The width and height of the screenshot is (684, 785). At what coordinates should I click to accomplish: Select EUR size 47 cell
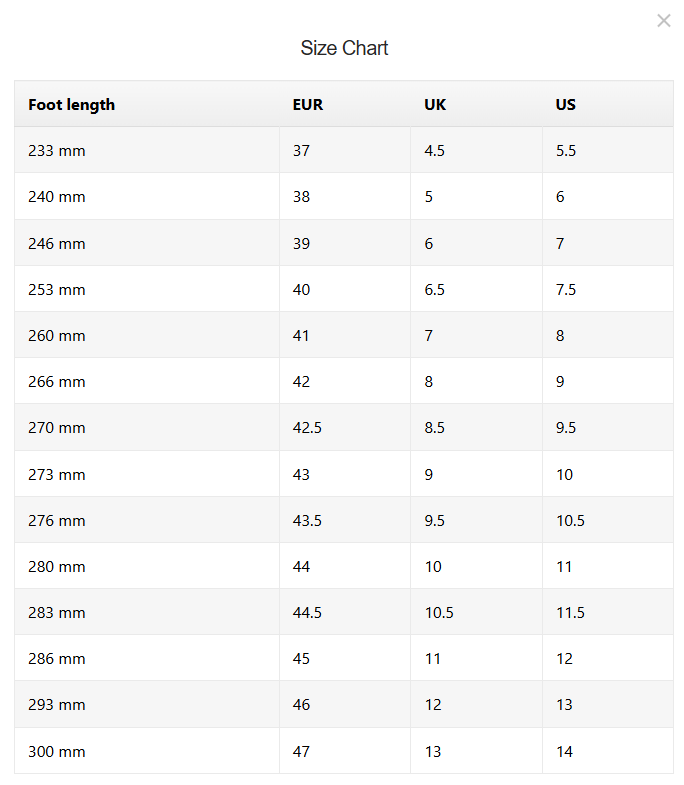point(302,752)
